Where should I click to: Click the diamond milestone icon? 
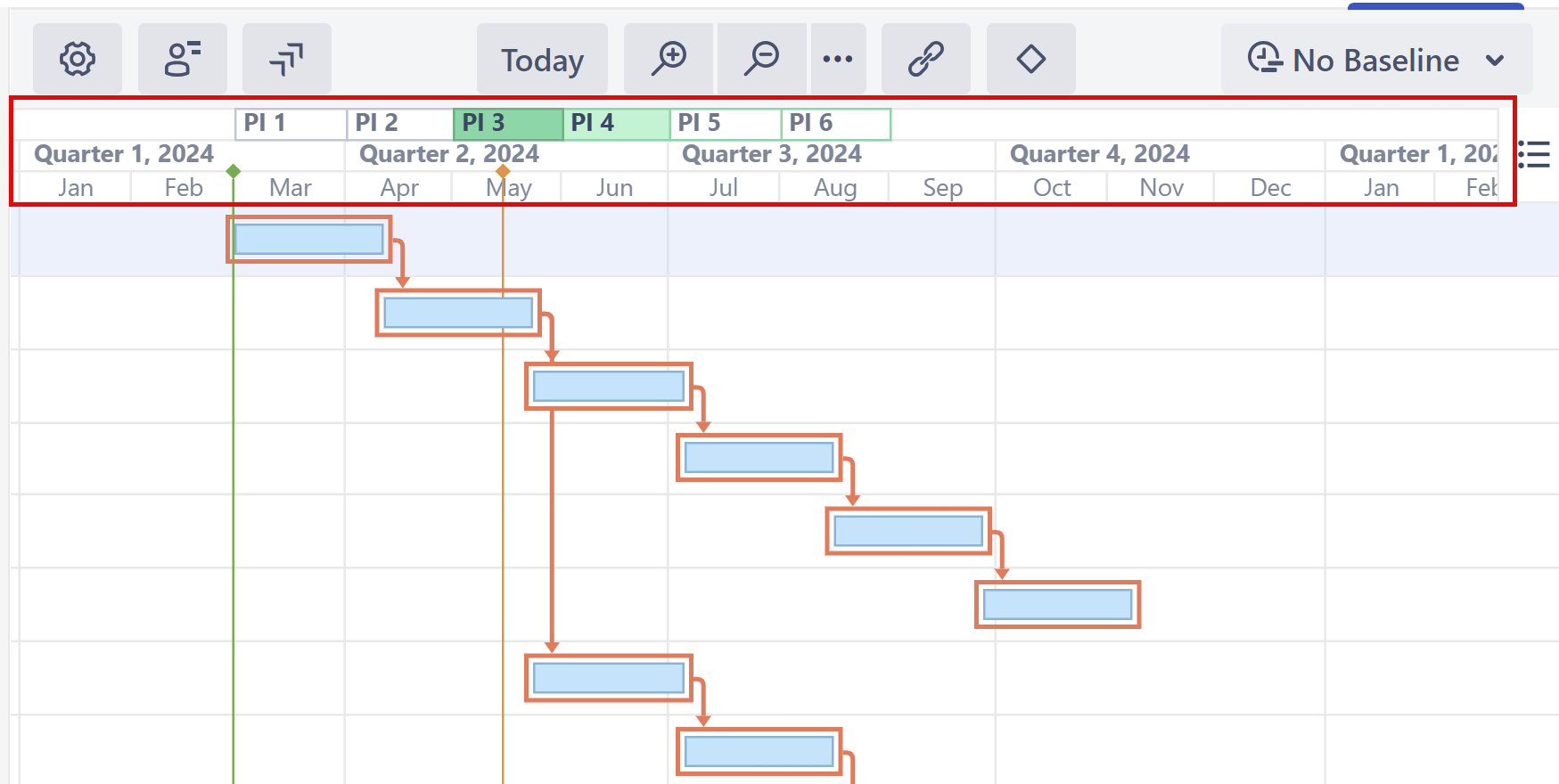coord(1030,59)
